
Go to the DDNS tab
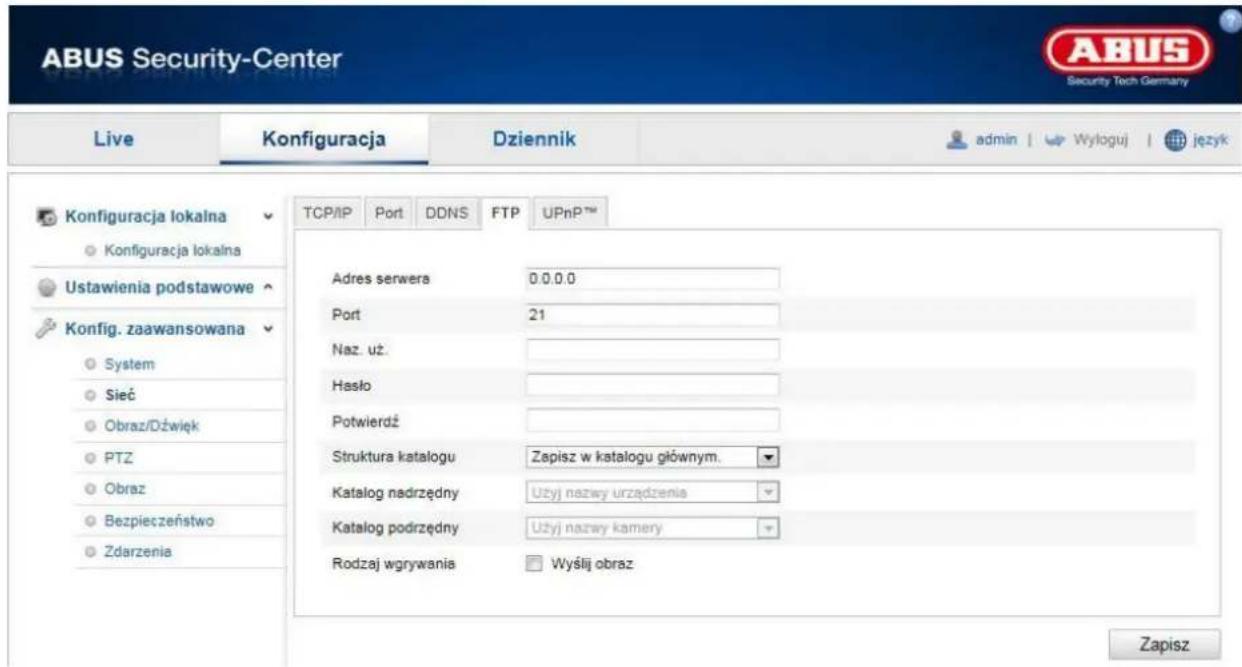[447, 211]
